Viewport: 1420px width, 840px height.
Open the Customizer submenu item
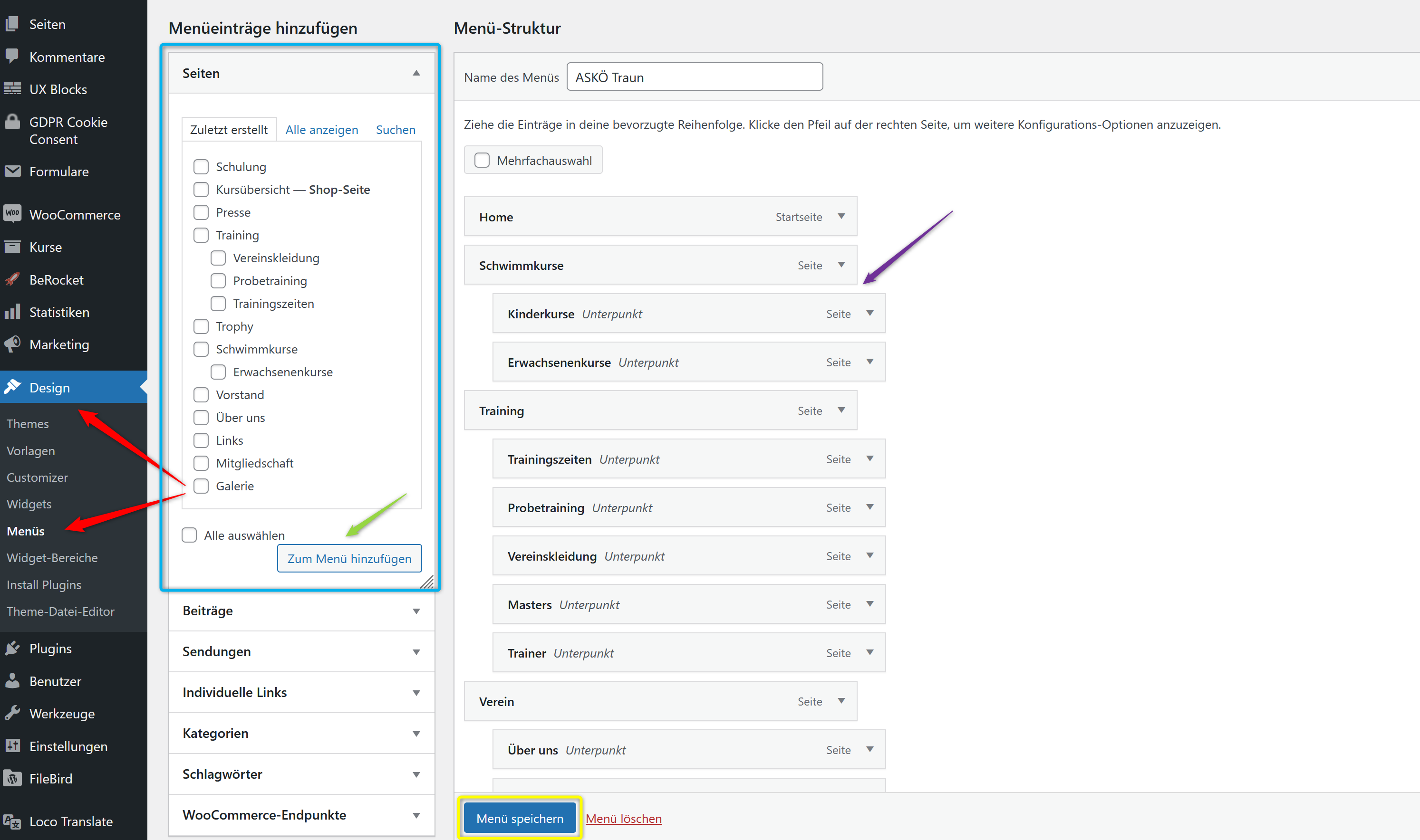pos(38,477)
